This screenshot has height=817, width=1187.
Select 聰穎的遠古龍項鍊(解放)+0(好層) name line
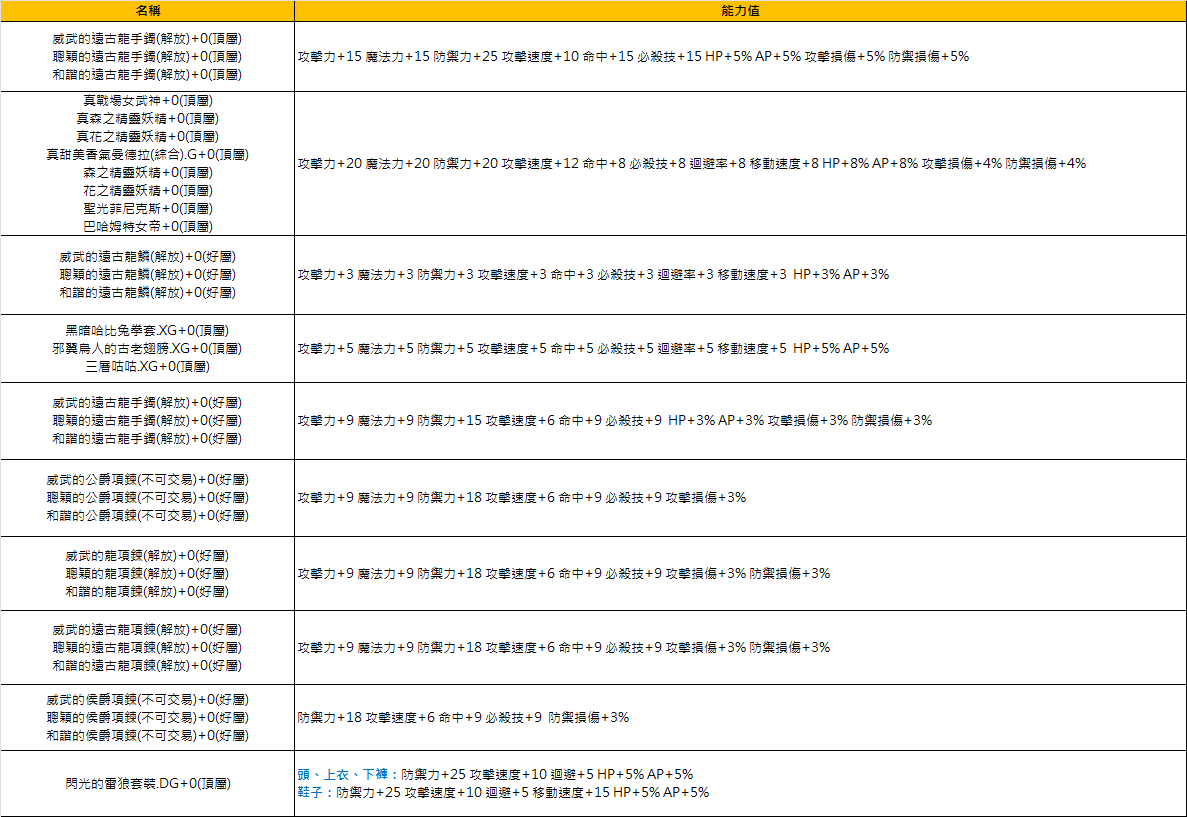click(x=148, y=648)
